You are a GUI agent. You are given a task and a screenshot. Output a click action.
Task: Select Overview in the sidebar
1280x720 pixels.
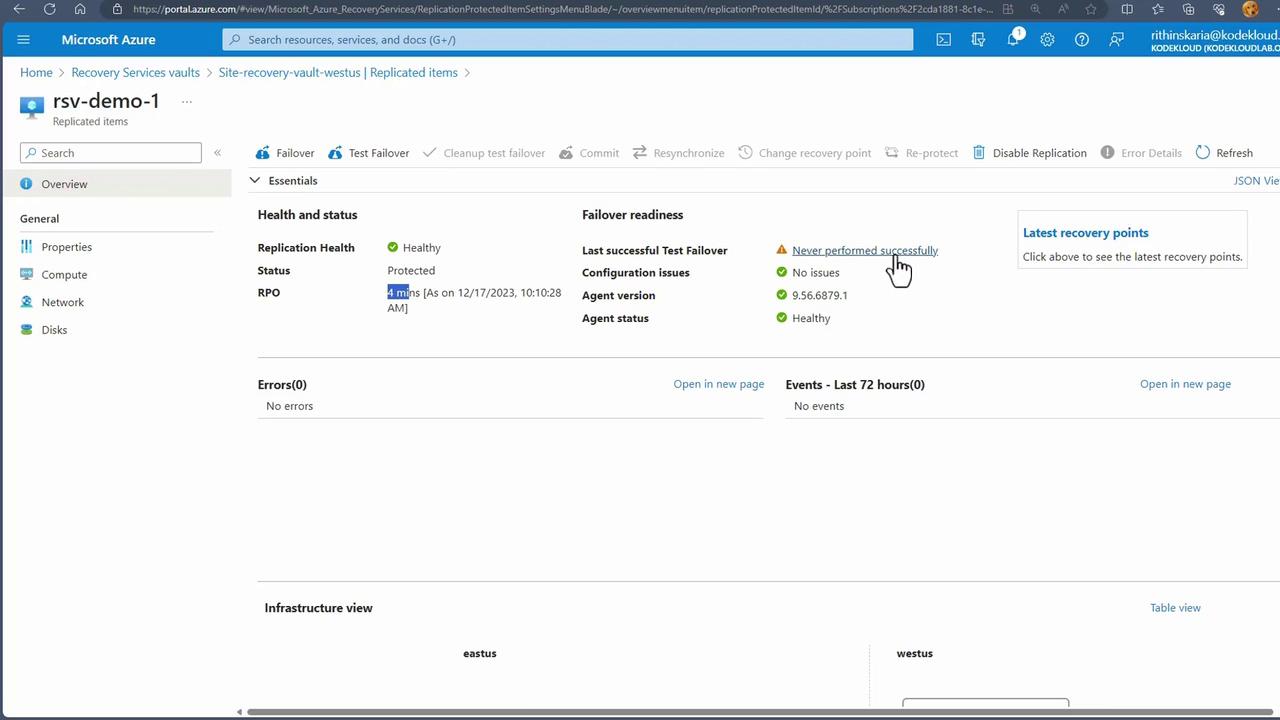[116, 184]
